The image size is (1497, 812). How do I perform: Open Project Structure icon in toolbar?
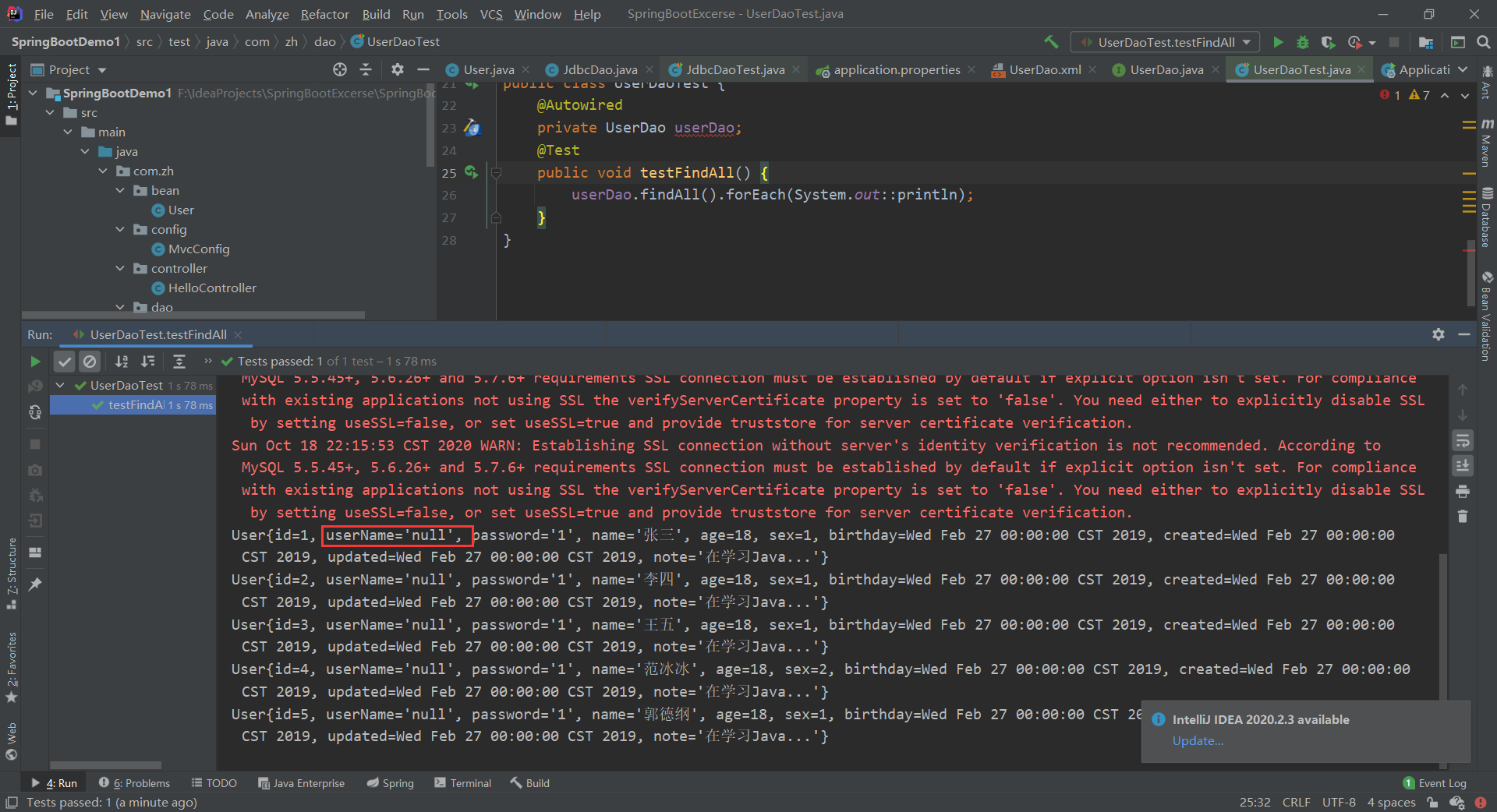(1426, 42)
